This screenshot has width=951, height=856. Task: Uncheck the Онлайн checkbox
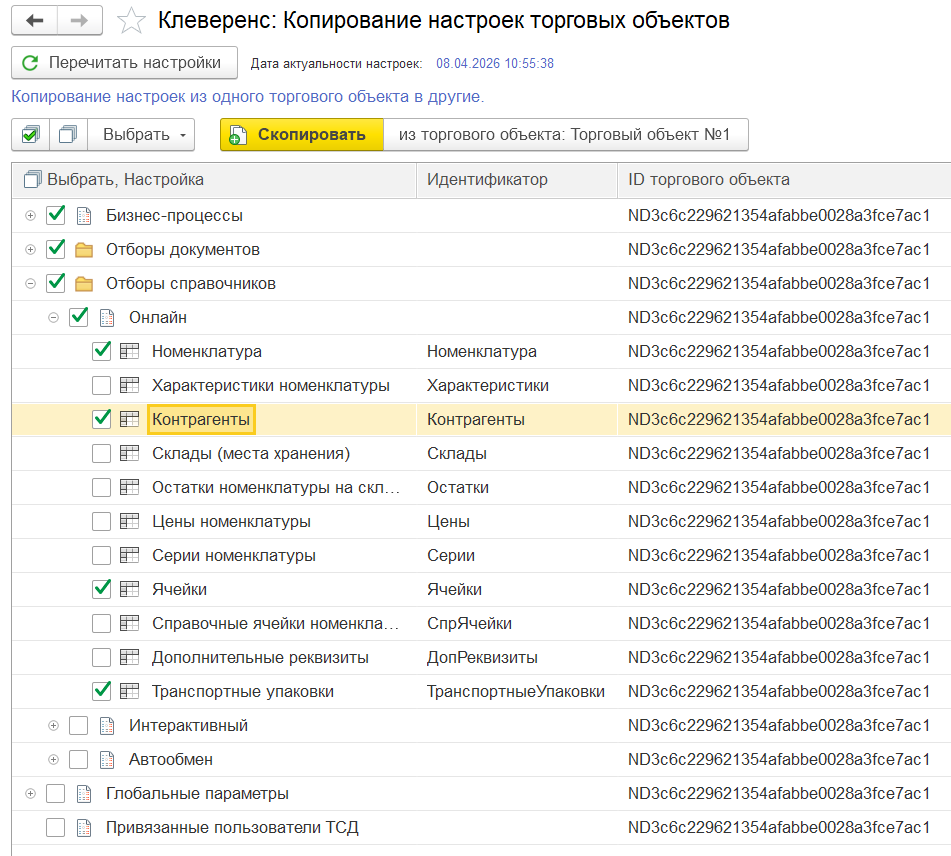point(79,317)
